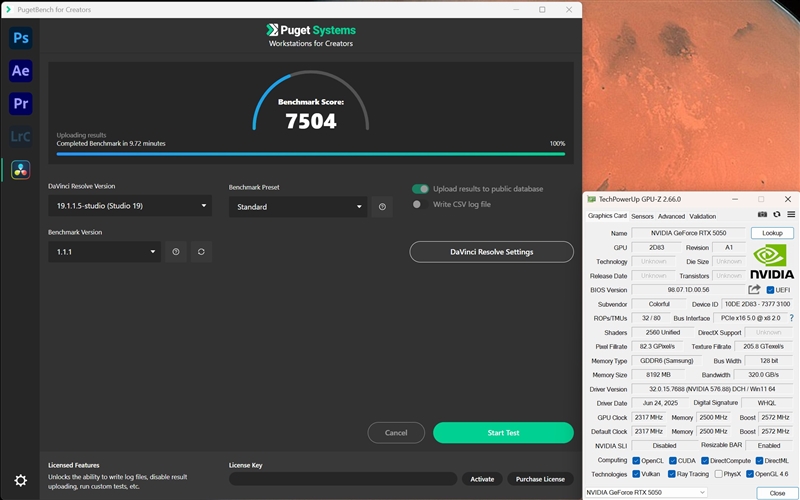Click the GPU Name field in GPU-Z
The width and height of the screenshot is (800, 500).
[688, 233]
